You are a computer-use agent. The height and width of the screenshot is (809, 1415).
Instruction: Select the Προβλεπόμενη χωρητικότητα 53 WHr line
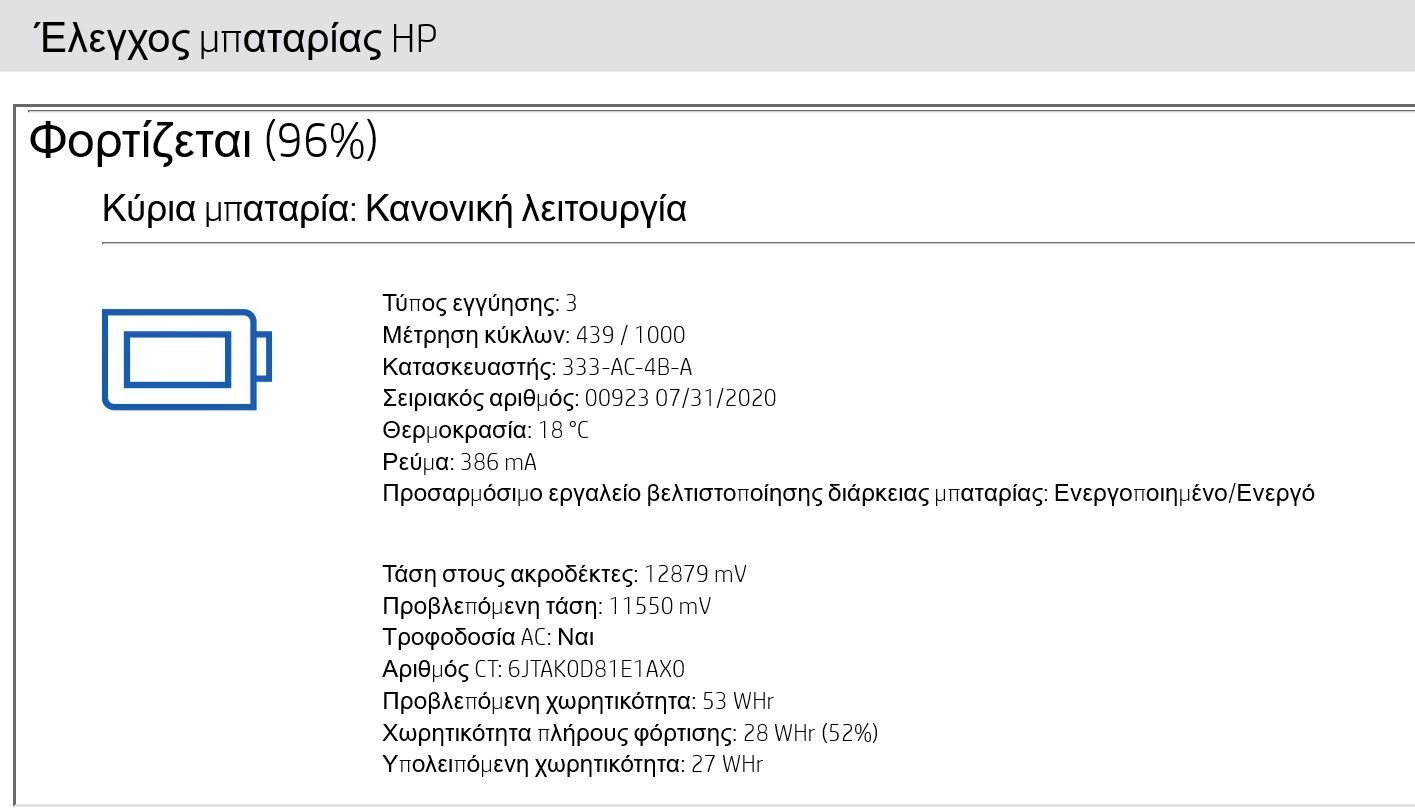click(578, 701)
